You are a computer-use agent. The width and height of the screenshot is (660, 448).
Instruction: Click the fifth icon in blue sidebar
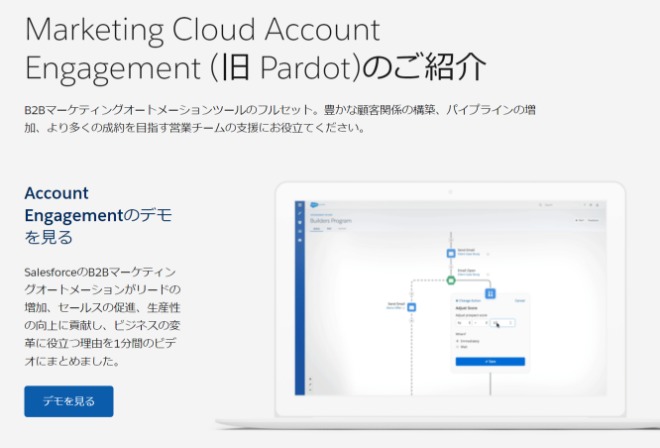pos(298,241)
